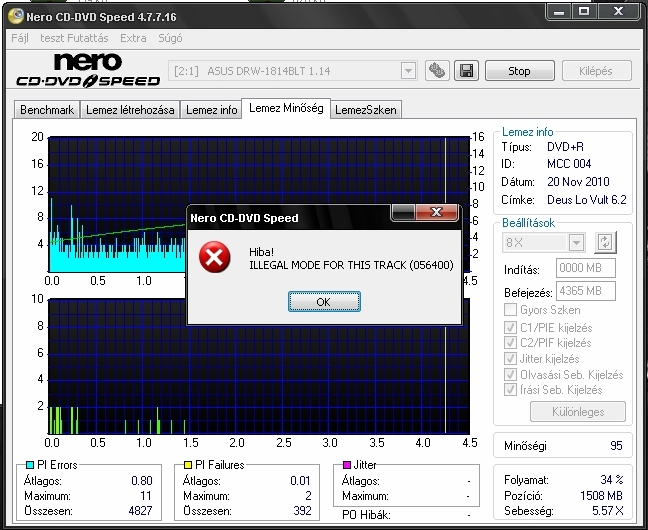Image resolution: width=648 pixels, height=530 pixels.
Task: Click the save floppy disk icon
Action: coord(466,71)
